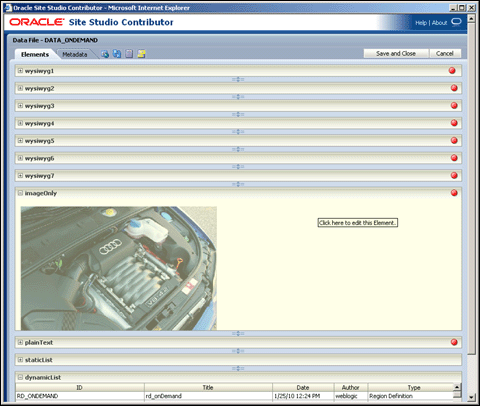The image size is (480, 406).
Task: Click the red circle icon on wysiwyg2
Action: (454, 88)
